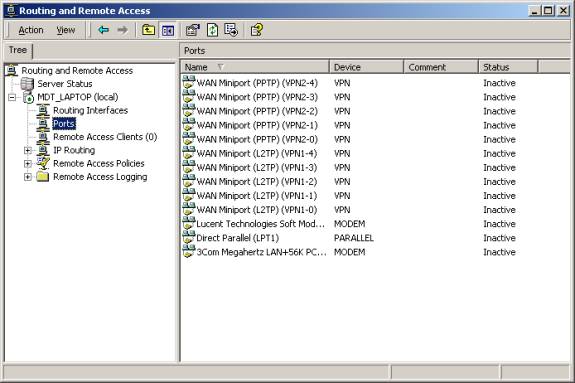Screen dimensions: 575x383
Task: Select the Ports tree node
Action: pos(64,124)
